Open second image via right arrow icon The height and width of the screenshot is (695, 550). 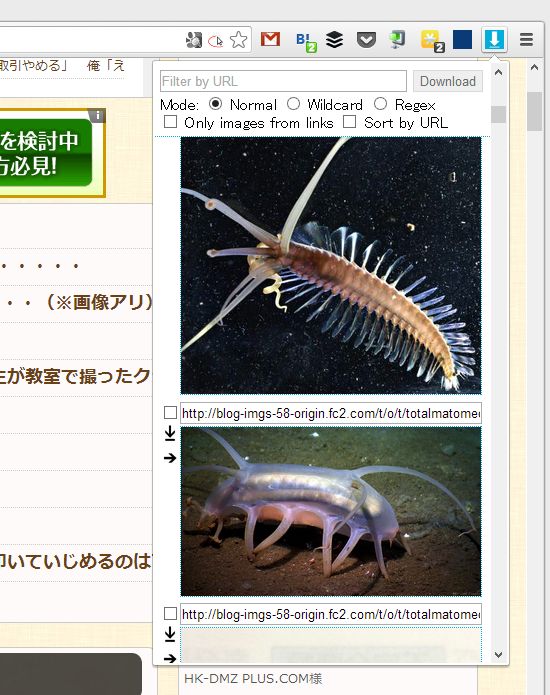click(170, 458)
